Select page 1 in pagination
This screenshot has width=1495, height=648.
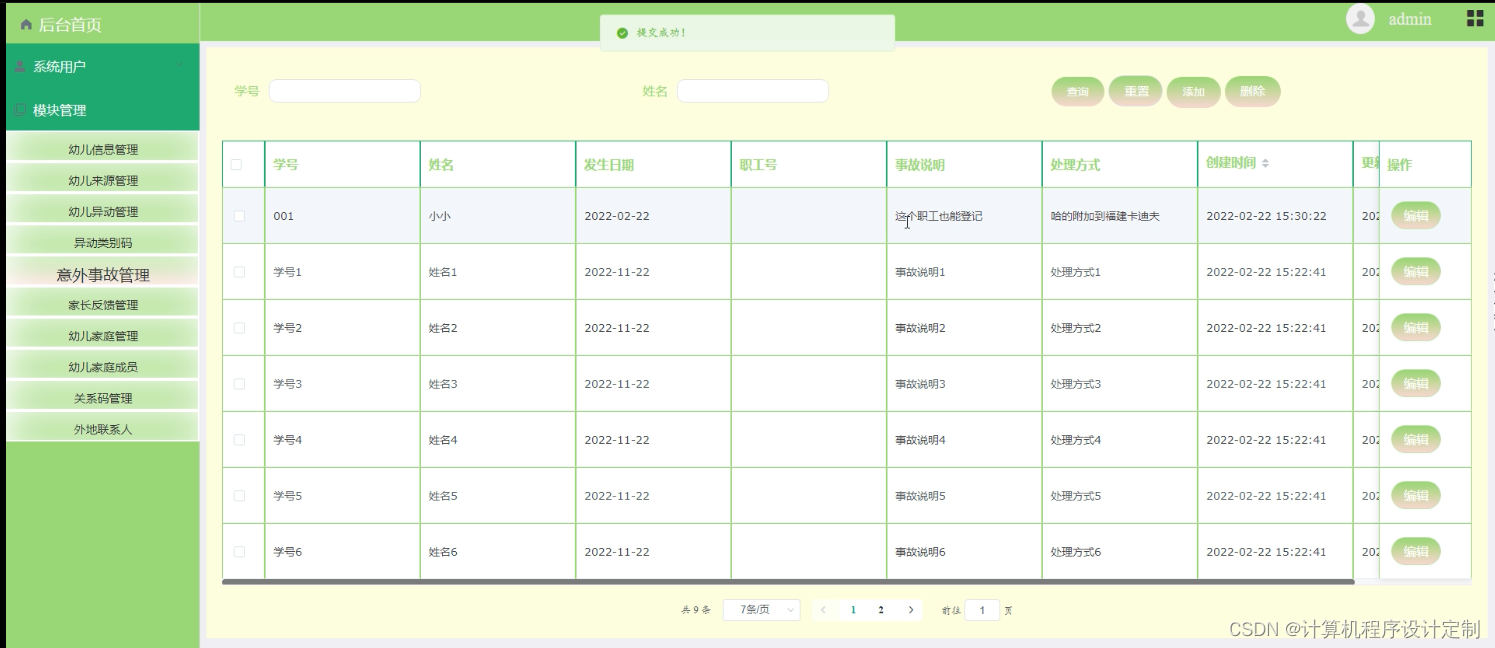point(853,609)
